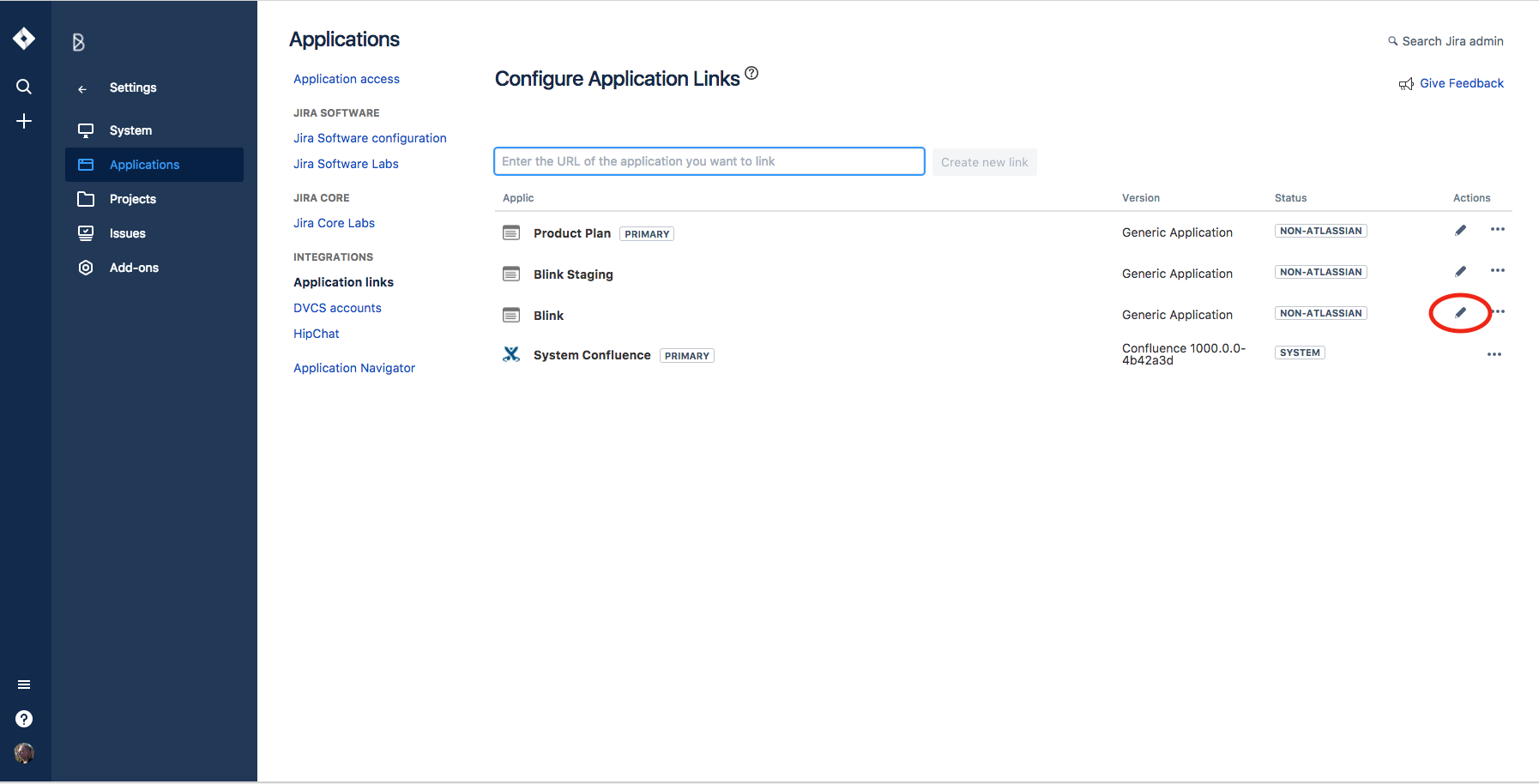Focus the application URL input field
1539x784 pixels.
pyautogui.click(x=709, y=161)
